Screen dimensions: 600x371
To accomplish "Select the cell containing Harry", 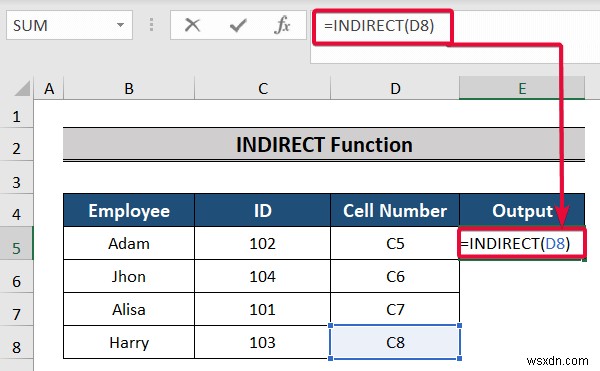I will click(x=129, y=342).
